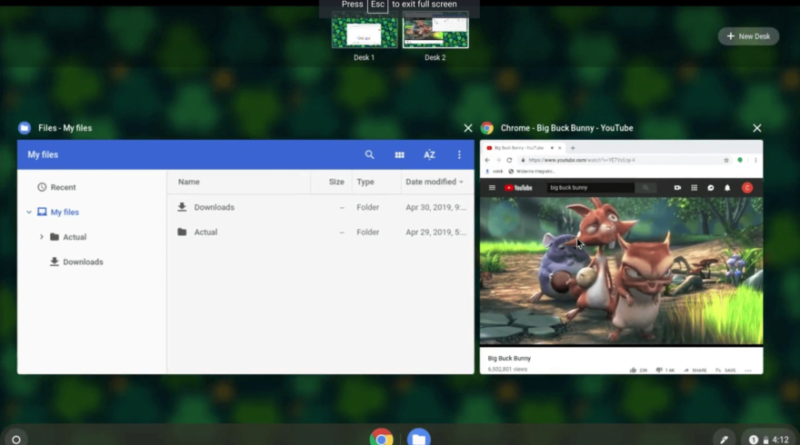Collapse the My files tree node

click(x=29, y=212)
